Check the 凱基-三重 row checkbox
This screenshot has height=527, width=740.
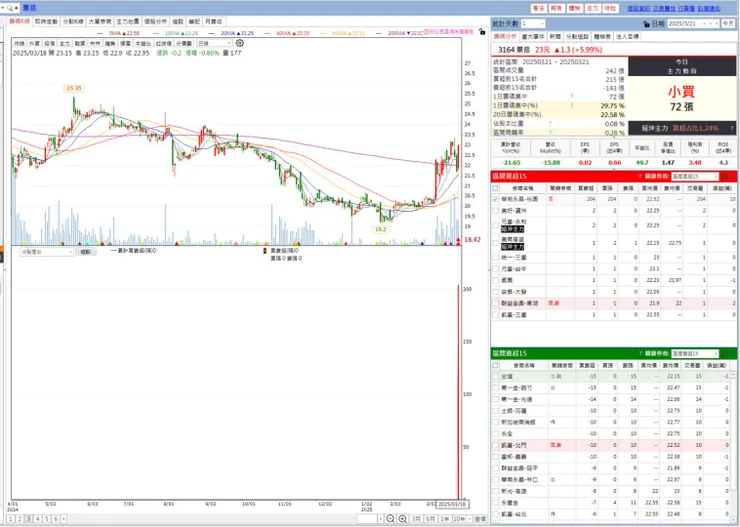496,315
